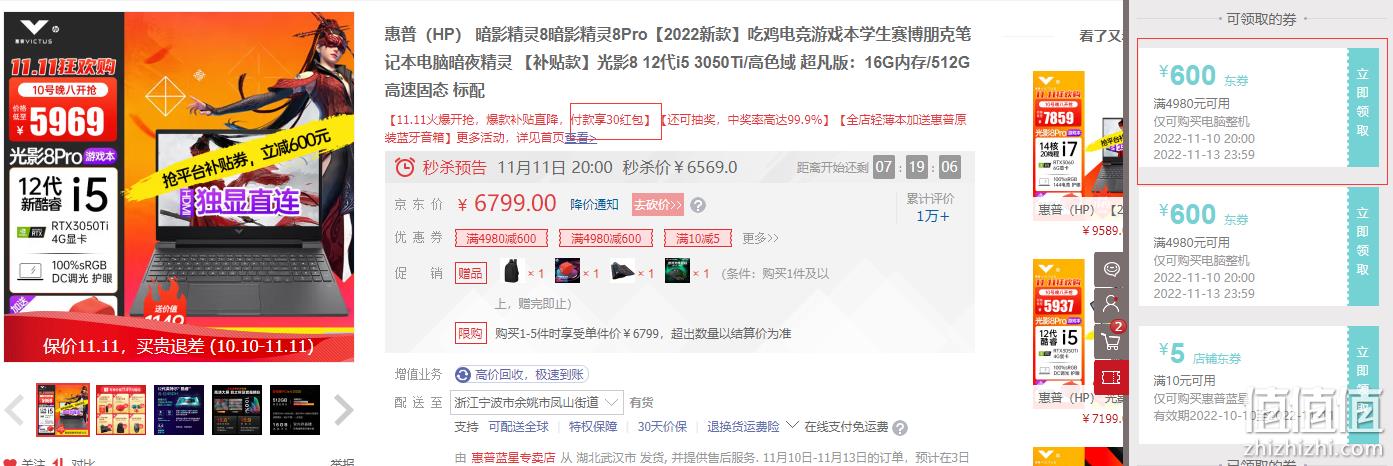Click the help icon beside 在线支付免运费

click(x=900, y=427)
